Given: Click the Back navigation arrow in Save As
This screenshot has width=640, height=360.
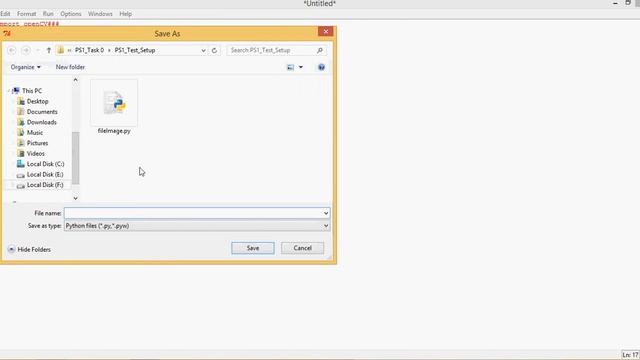Looking at the screenshot, I should pyautogui.click(x=12, y=50).
